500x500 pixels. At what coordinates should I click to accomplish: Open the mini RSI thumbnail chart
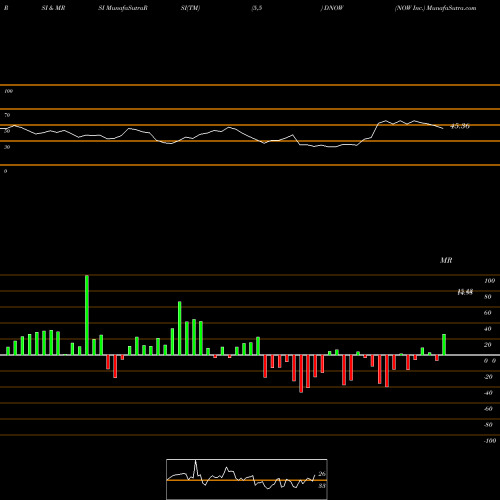click(x=247, y=479)
